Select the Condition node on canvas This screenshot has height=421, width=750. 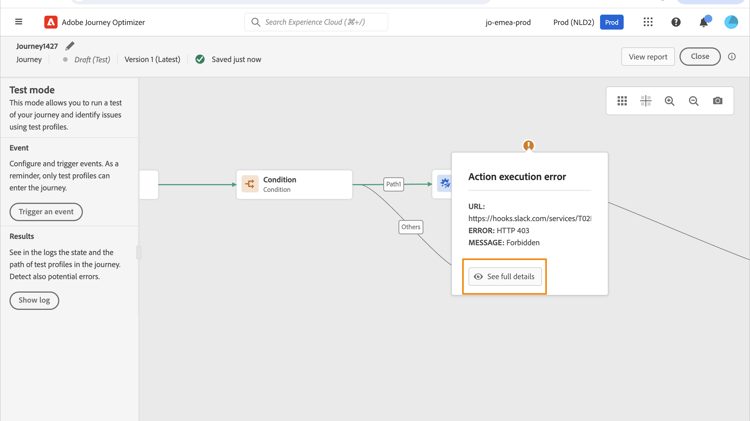click(x=294, y=184)
